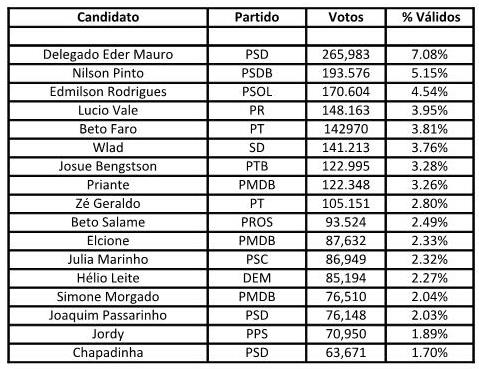Image resolution: width=479 pixels, height=369 pixels.
Task: Click the PROS party cell
Action: pos(257,222)
